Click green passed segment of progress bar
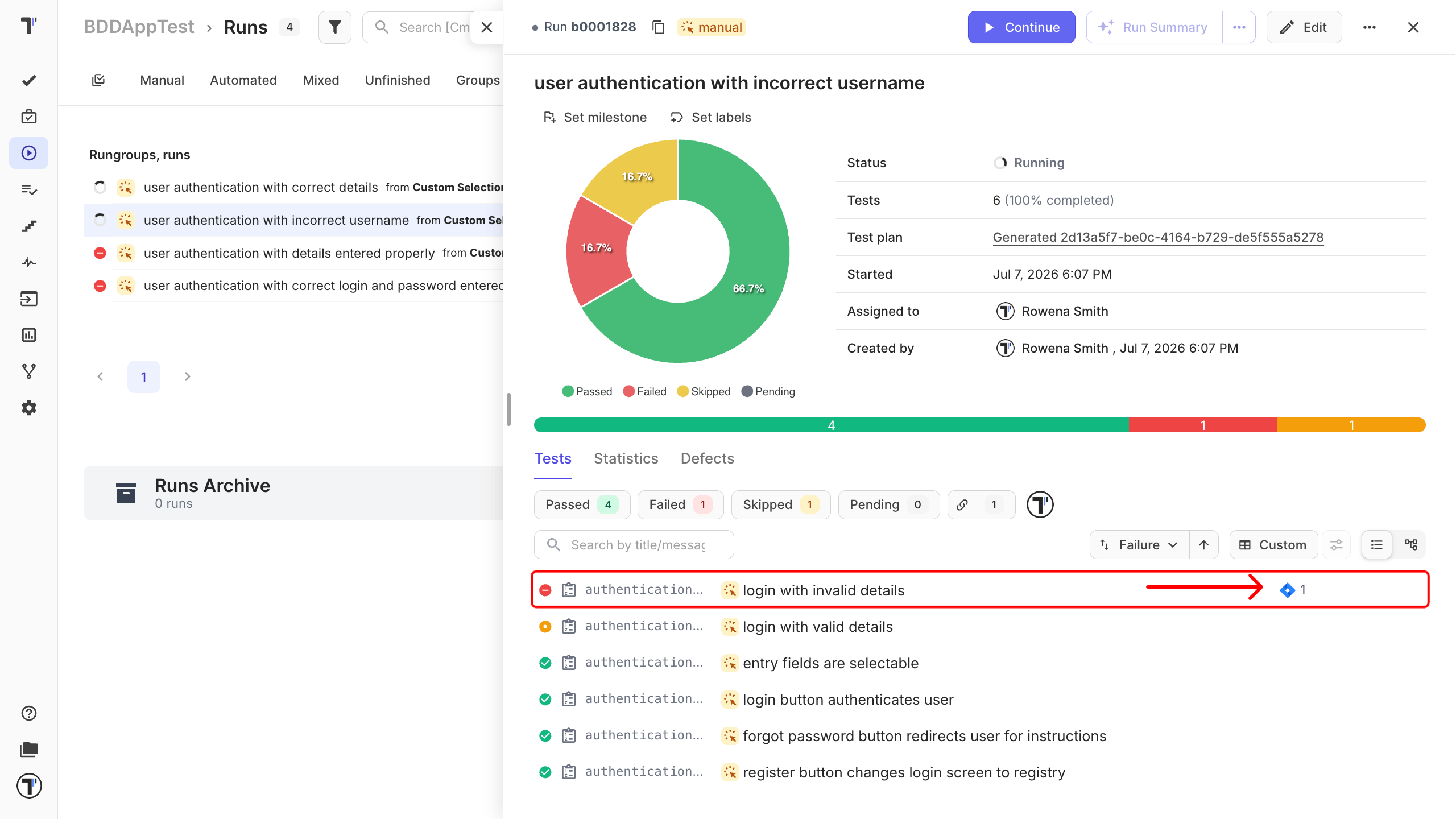 [832, 425]
